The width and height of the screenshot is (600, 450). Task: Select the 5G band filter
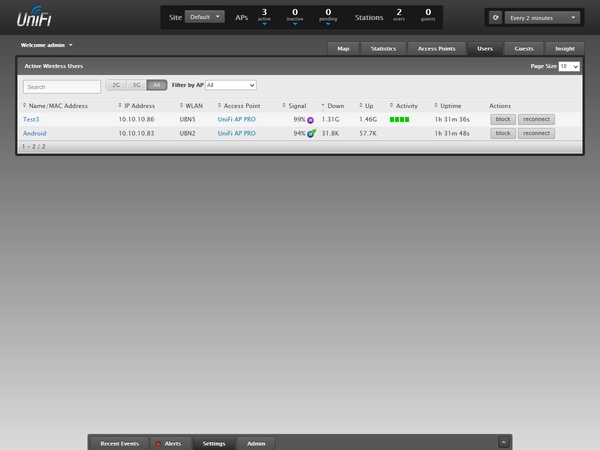click(137, 85)
